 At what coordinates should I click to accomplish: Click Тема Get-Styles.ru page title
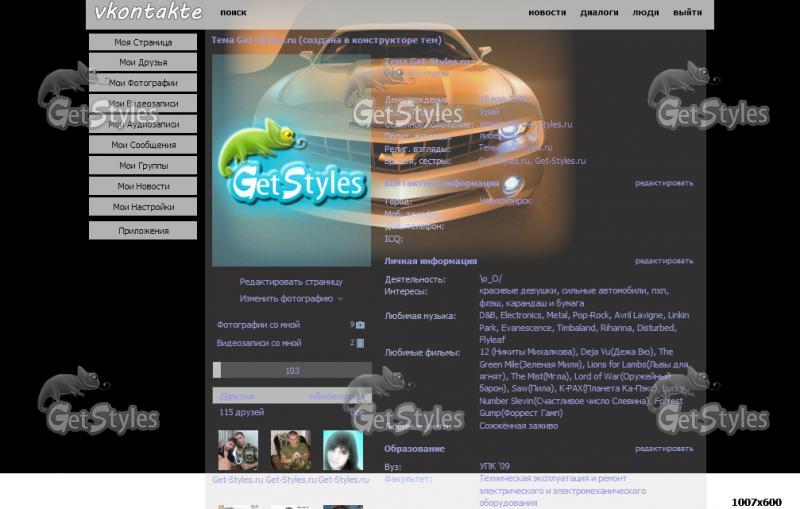pos(327,40)
